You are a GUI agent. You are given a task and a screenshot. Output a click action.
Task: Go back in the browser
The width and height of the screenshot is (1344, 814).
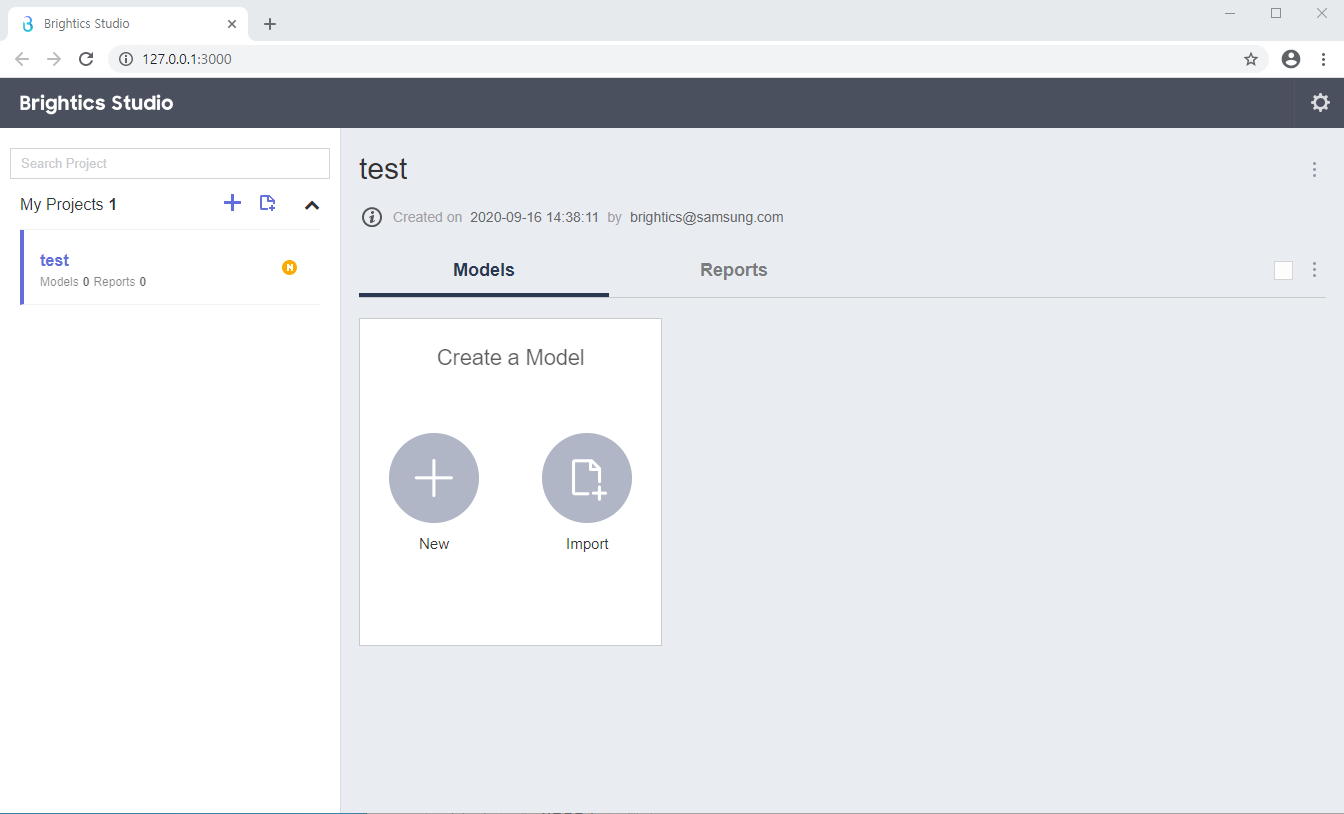22,59
